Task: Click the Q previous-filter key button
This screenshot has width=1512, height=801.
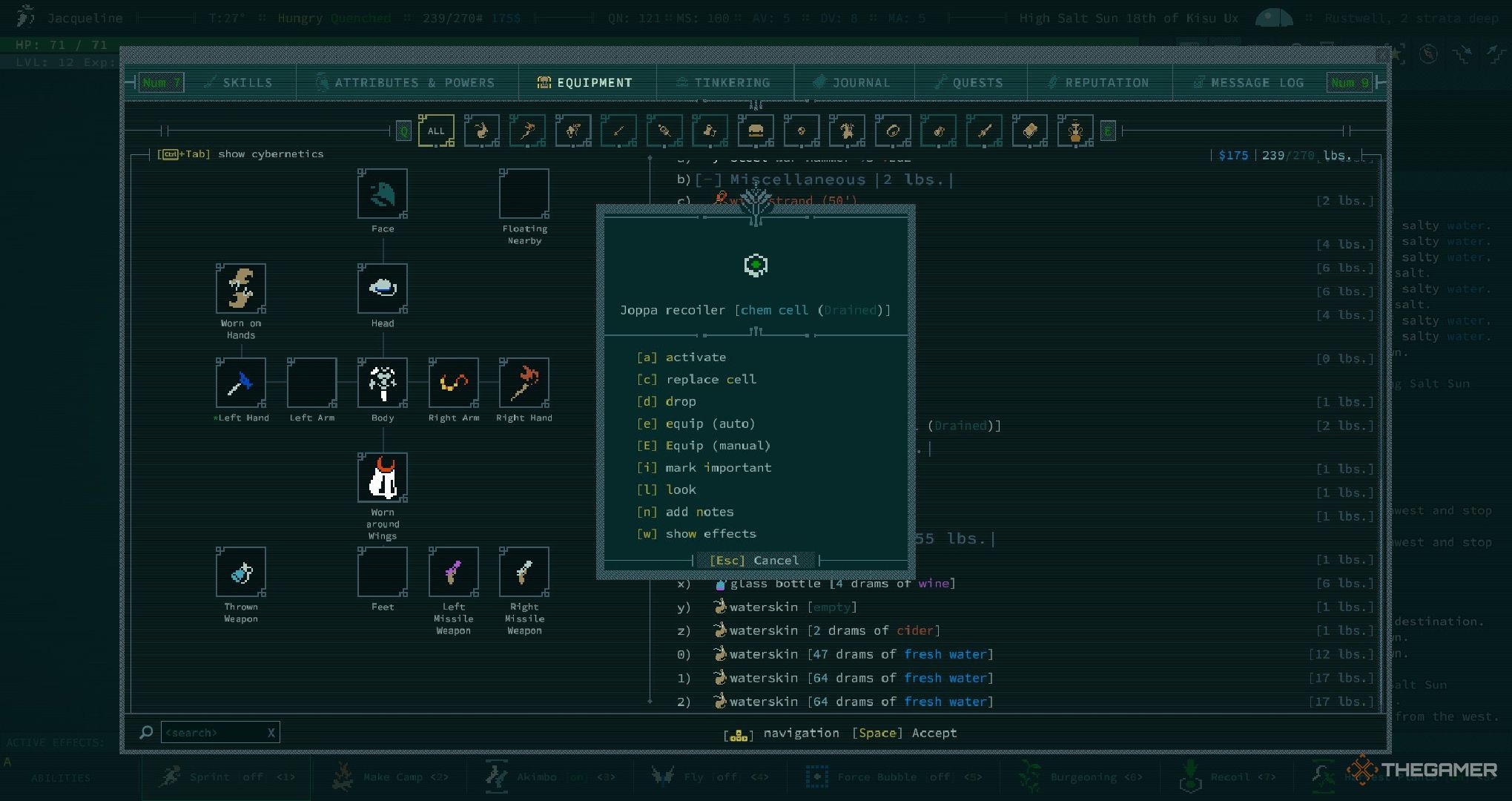Action: (404, 131)
